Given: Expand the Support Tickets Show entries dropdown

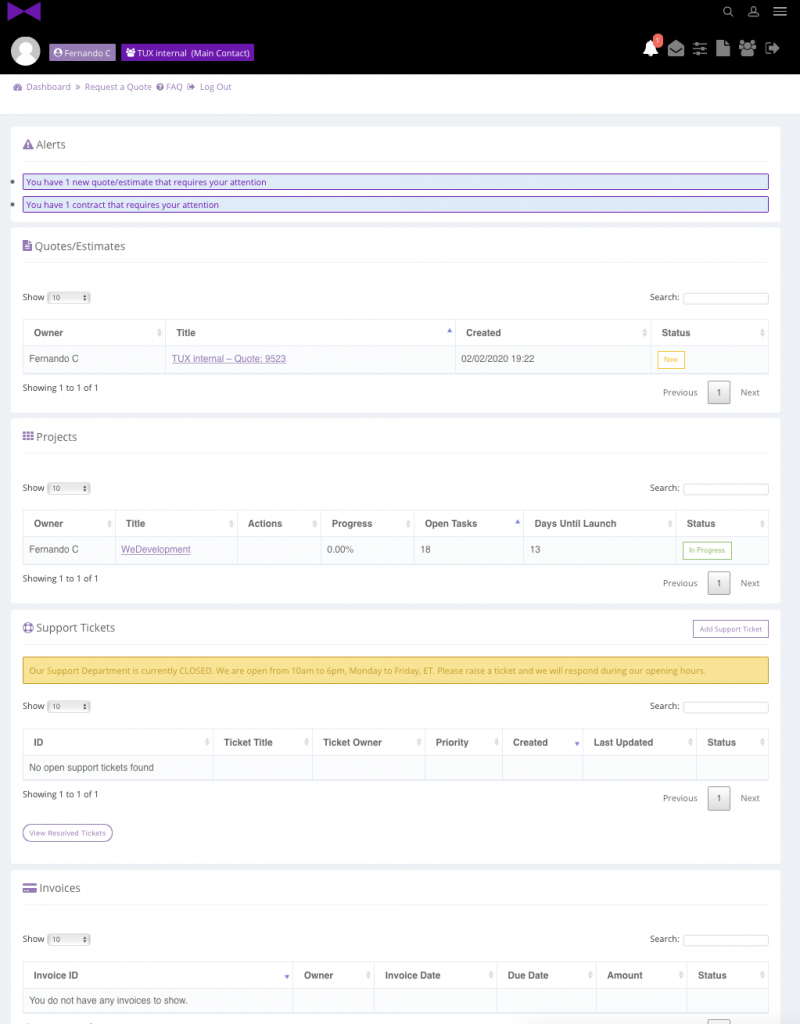Looking at the screenshot, I should click(x=69, y=706).
